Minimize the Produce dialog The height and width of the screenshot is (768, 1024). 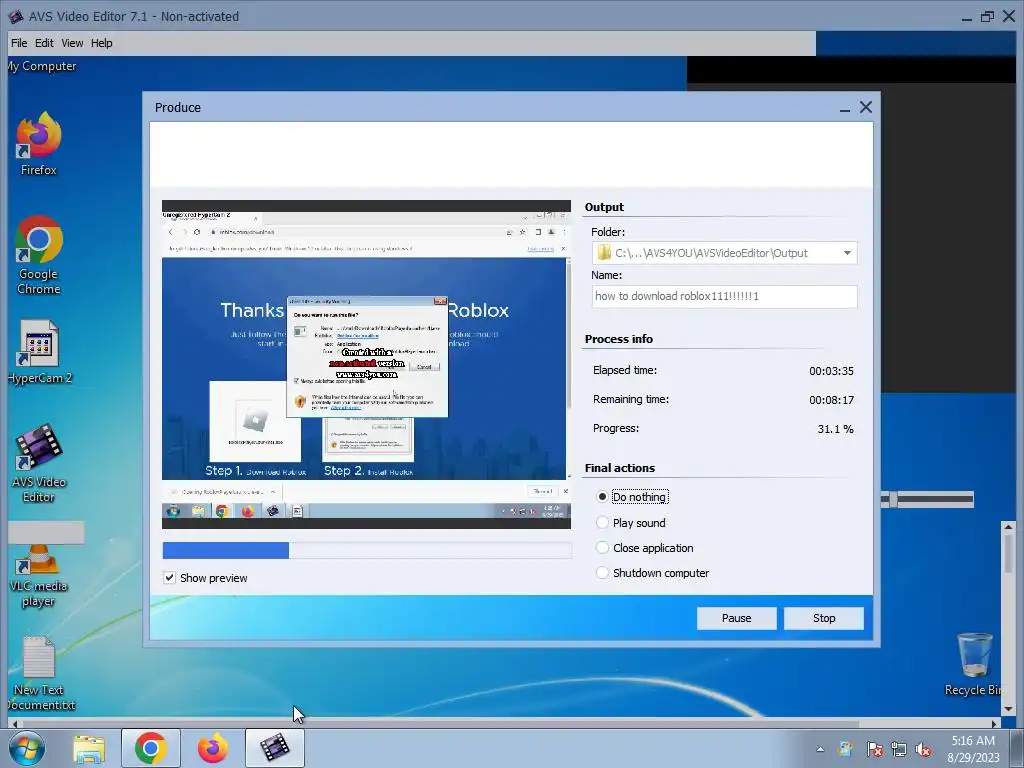click(x=844, y=108)
